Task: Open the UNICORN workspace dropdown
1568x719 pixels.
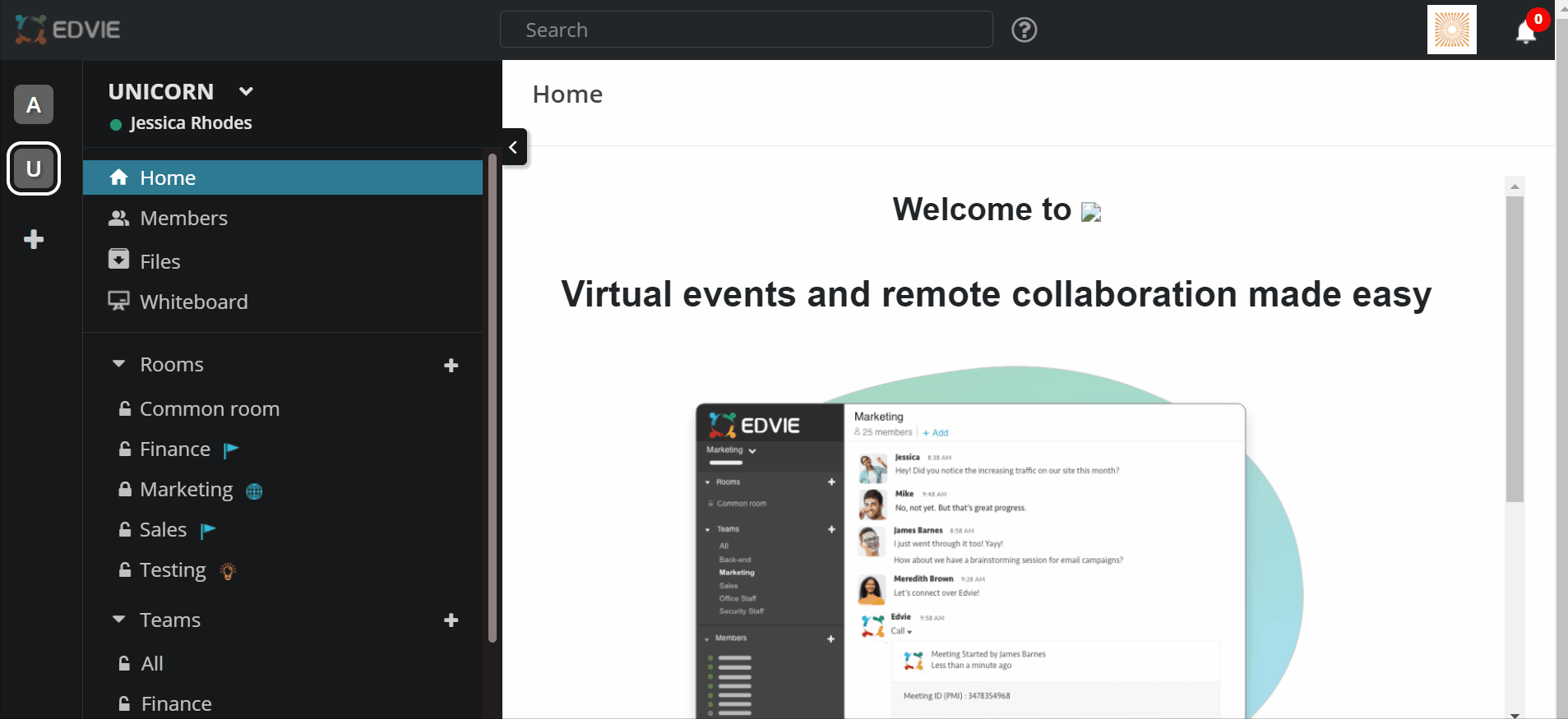Action: click(x=246, y=91)
